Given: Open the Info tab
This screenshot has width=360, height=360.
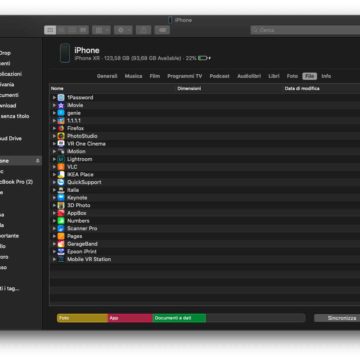Looking at the screenshot, I should click(326, 76).
